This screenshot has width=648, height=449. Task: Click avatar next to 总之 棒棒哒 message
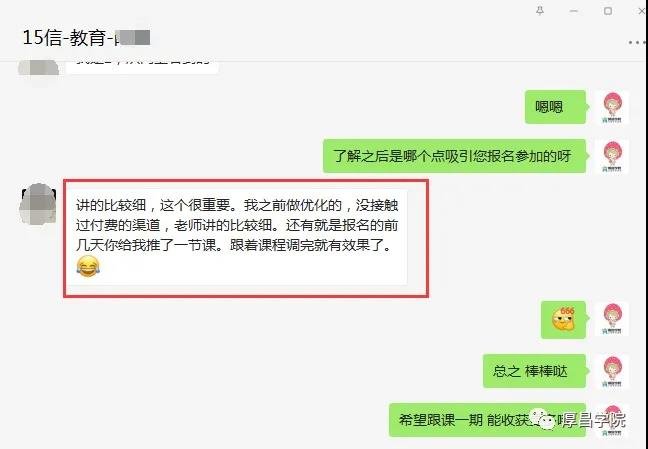click(x=612, y=371)
